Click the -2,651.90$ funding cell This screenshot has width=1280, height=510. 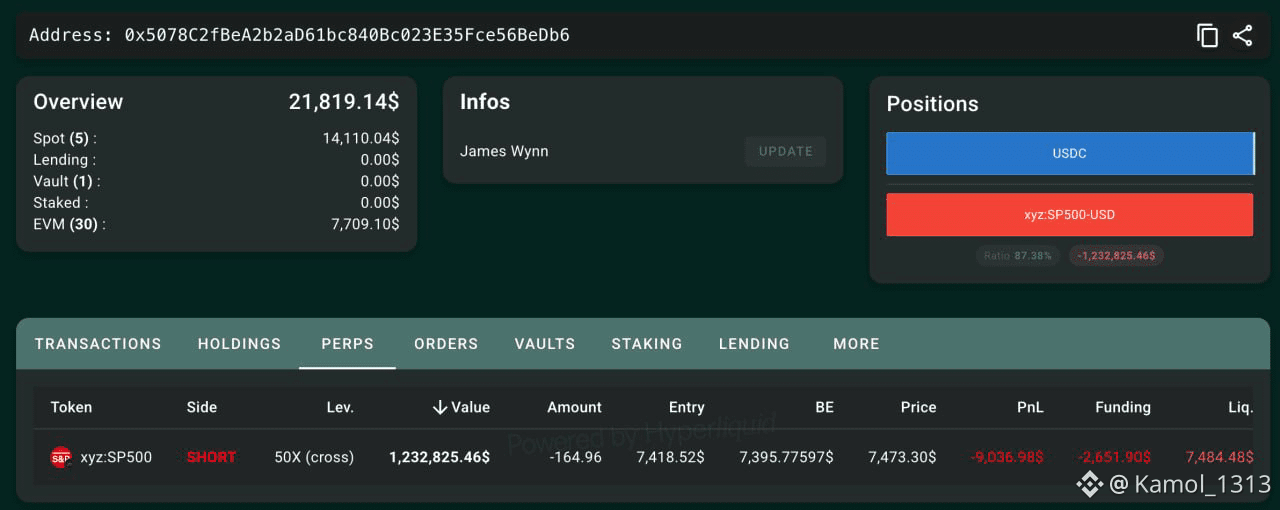click(x=1115, y=457)
